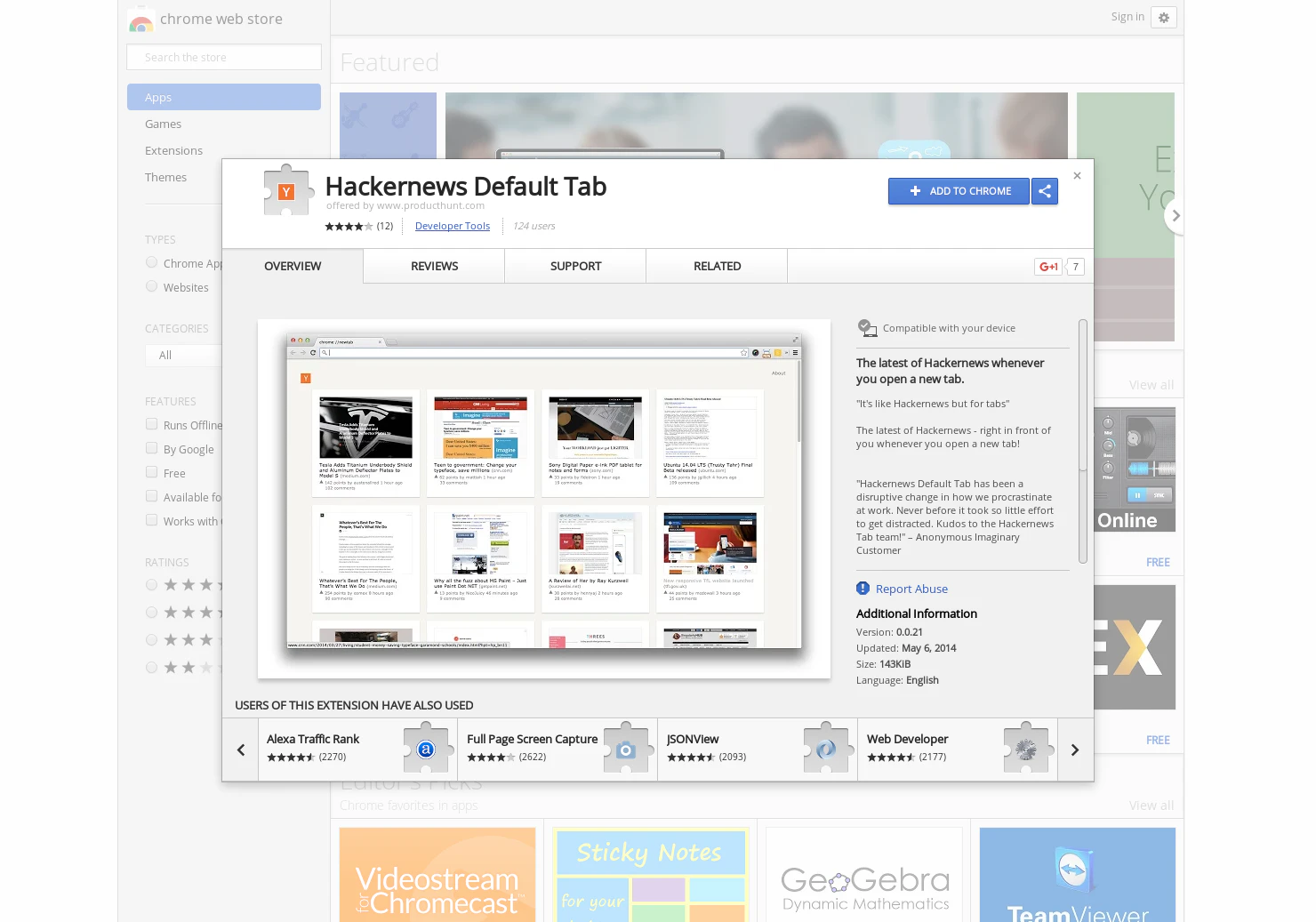Open the categories All dropdown
The height and width of the screenshot is (922, 1316).
click(x=184, y=355)
